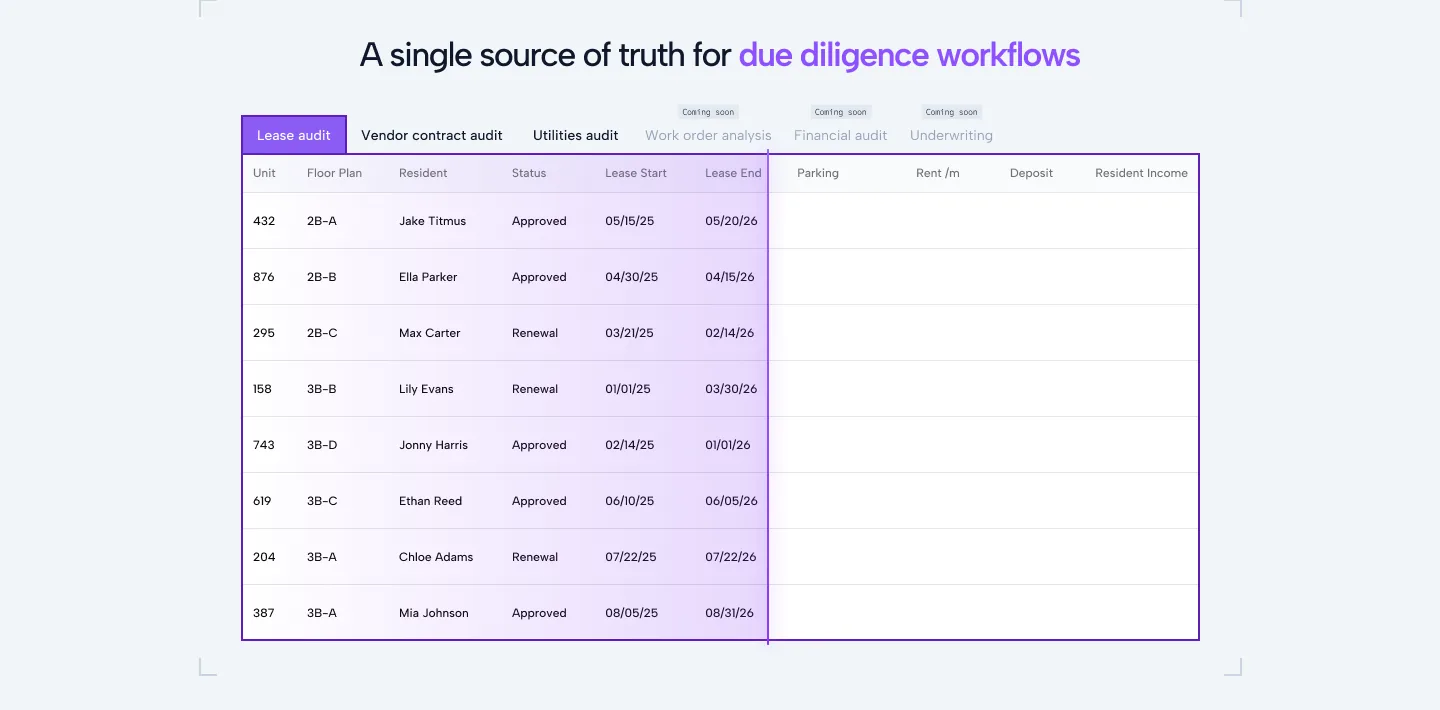Click the Lease End column header
This screenshot has width=1440, height=710.
tap(733, 173)
